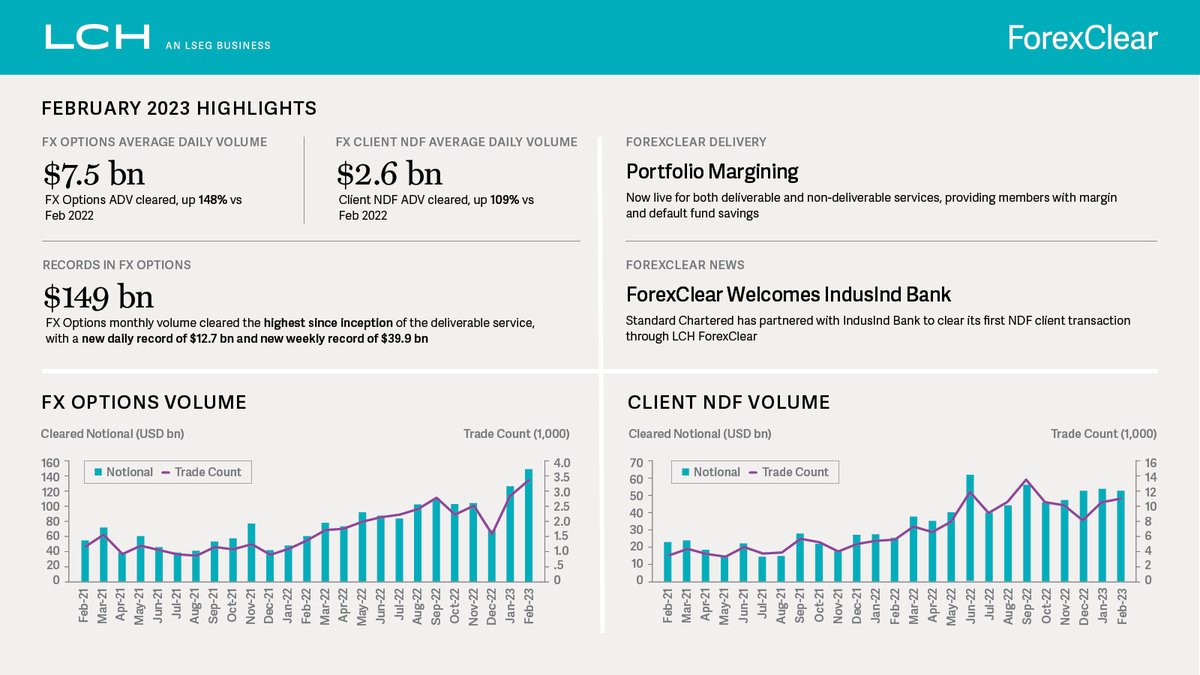Click the '$149 bn' record volume figure
The height and width of the screenshot is (675, 1200).
(98, 297)
